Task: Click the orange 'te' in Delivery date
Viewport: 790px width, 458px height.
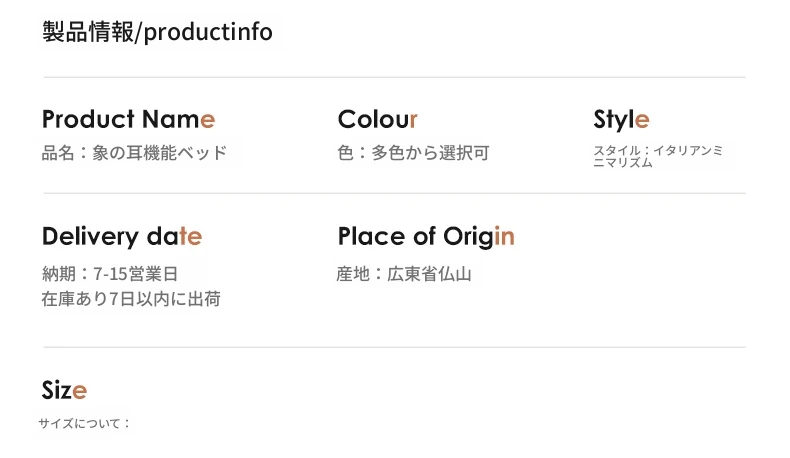Action: [x=191, y=236]
